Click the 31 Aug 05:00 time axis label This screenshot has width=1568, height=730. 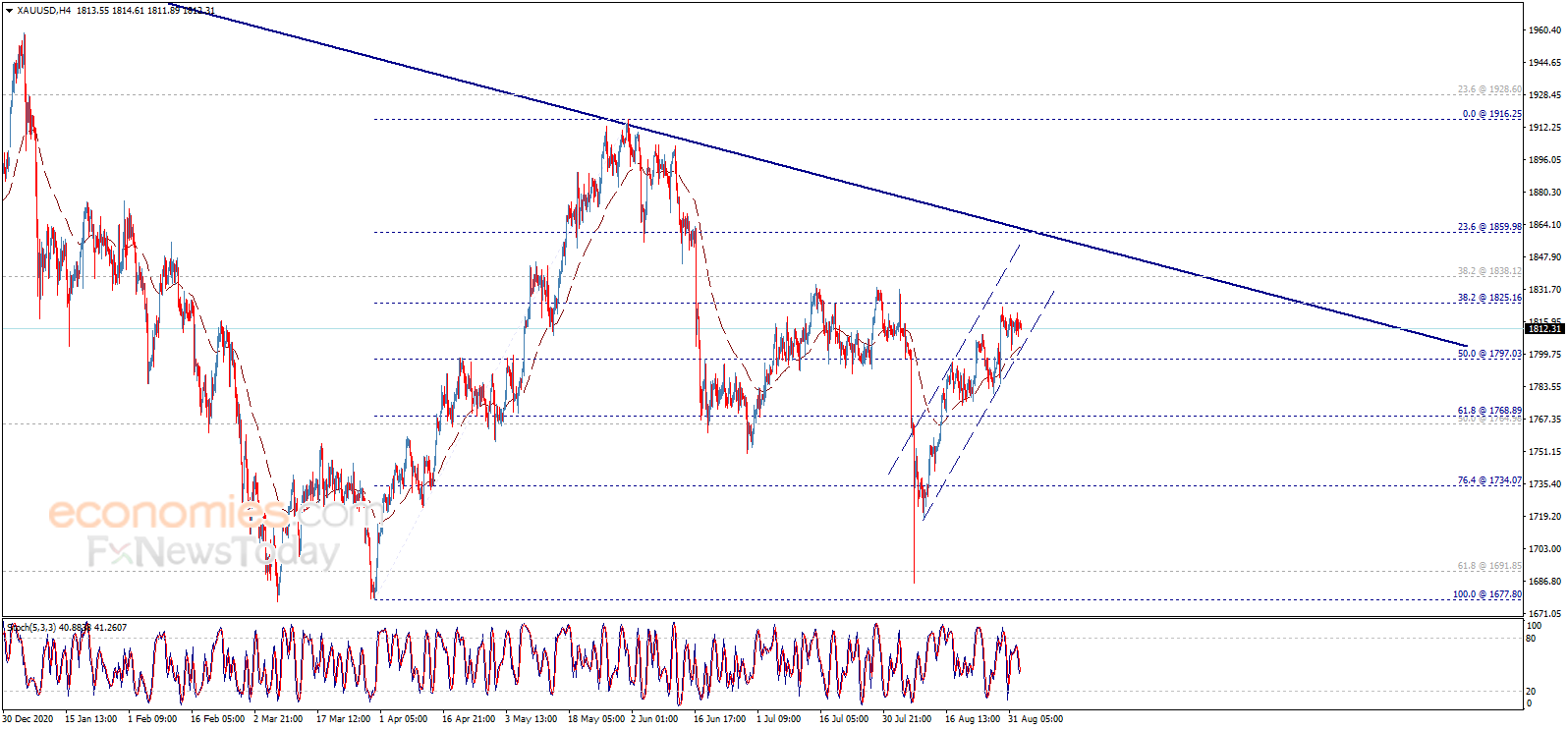pos(1035,719)
